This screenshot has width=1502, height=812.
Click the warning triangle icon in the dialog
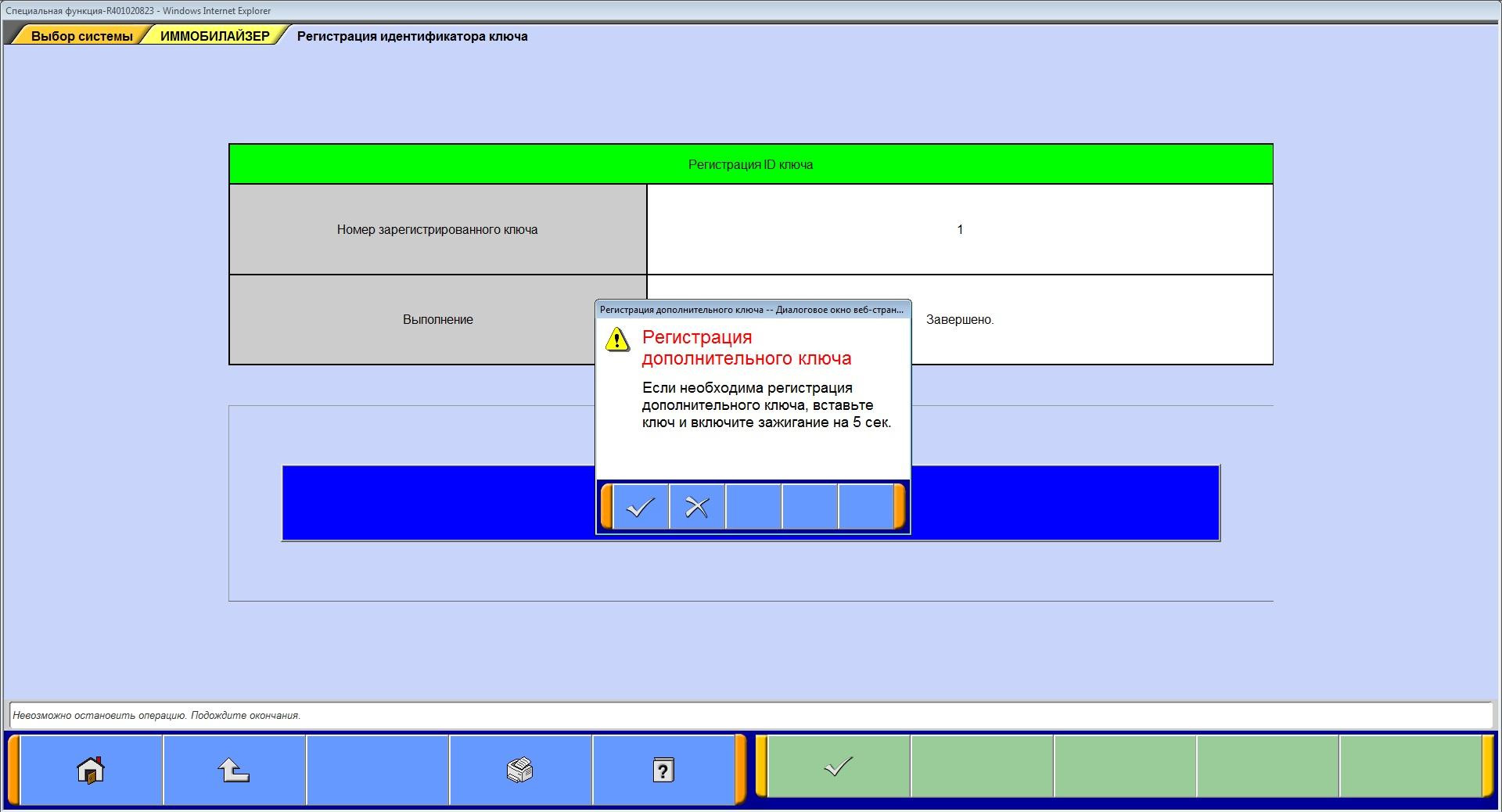click(x=617, y=340)
